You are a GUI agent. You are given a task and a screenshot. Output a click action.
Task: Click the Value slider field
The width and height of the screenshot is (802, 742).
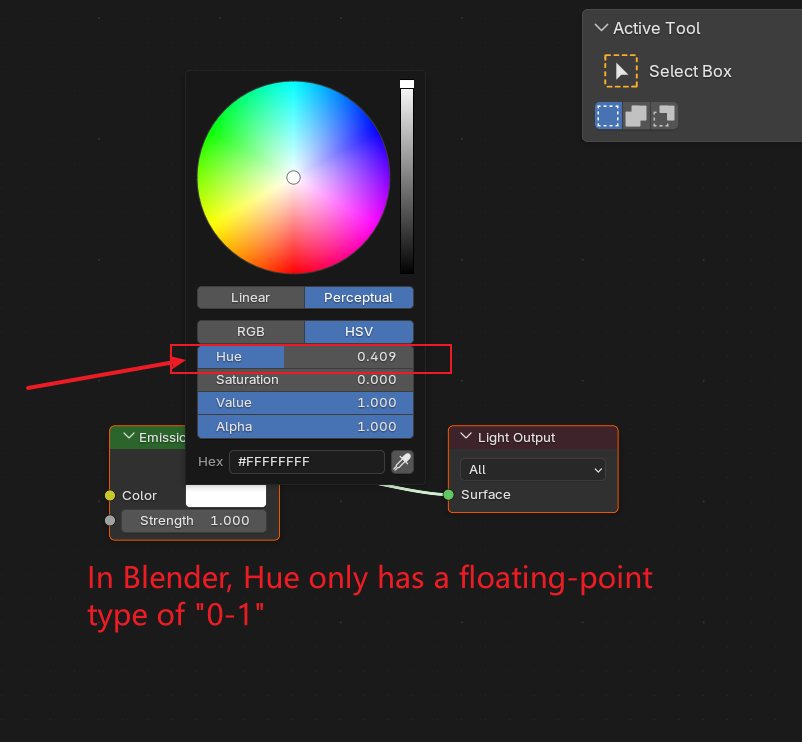click(305, 403)
